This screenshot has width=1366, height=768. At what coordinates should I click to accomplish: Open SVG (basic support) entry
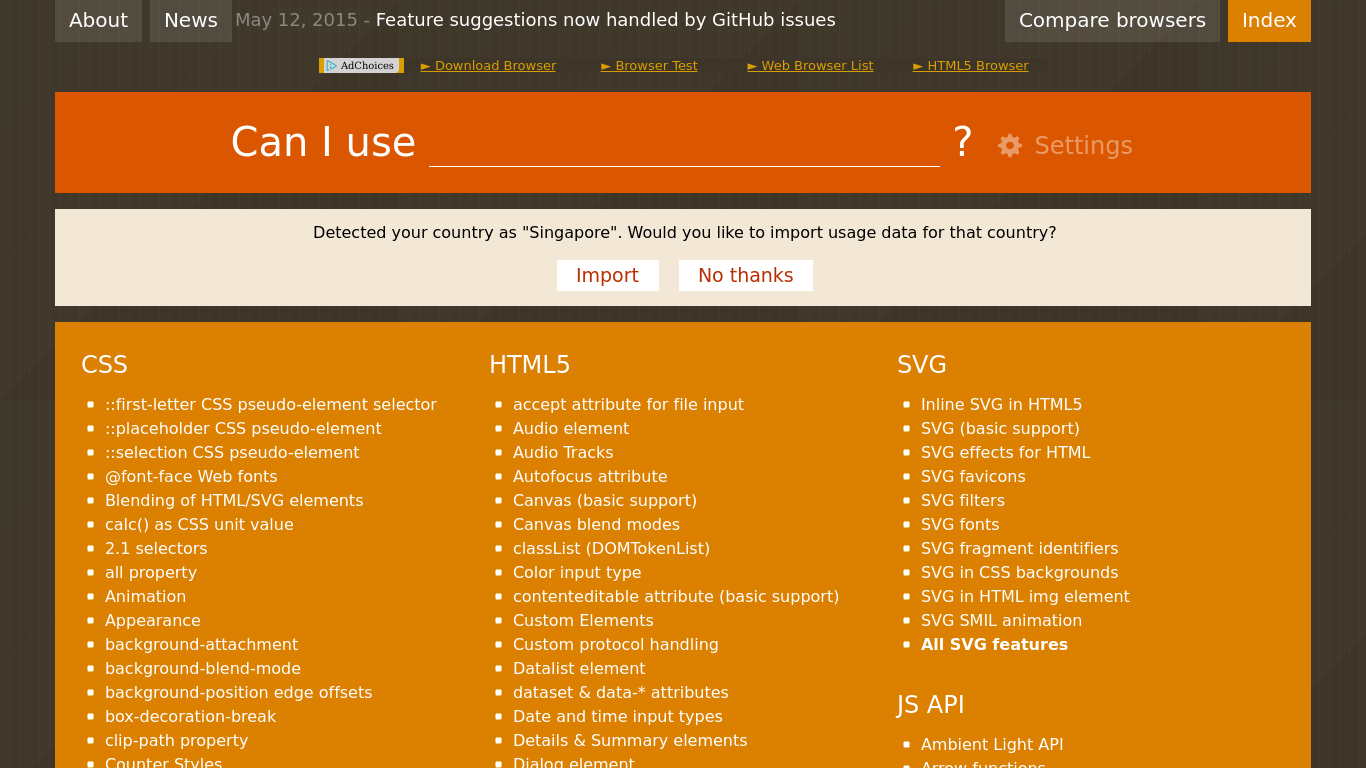[1000, 429]
